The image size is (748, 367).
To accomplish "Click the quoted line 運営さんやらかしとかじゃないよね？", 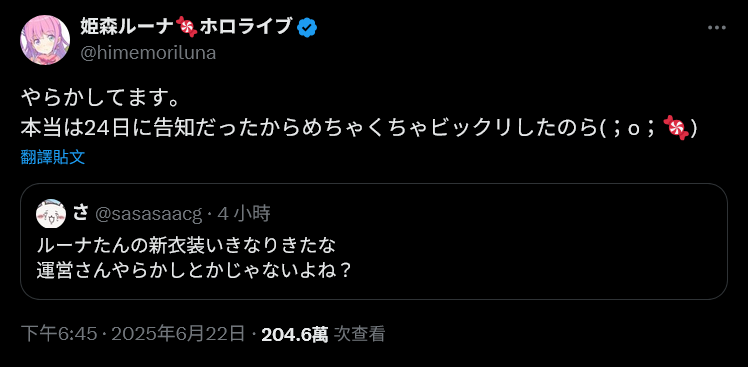I will pyautogui.click(x=194, y=272).
